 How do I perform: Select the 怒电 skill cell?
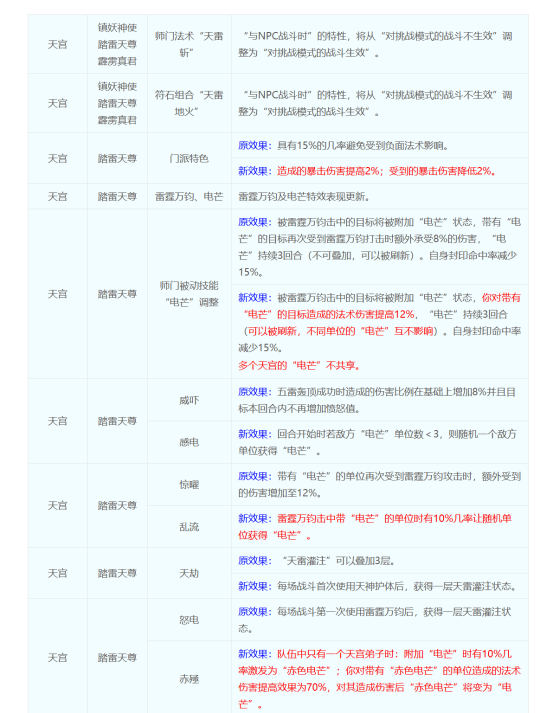tap(189, 620)
